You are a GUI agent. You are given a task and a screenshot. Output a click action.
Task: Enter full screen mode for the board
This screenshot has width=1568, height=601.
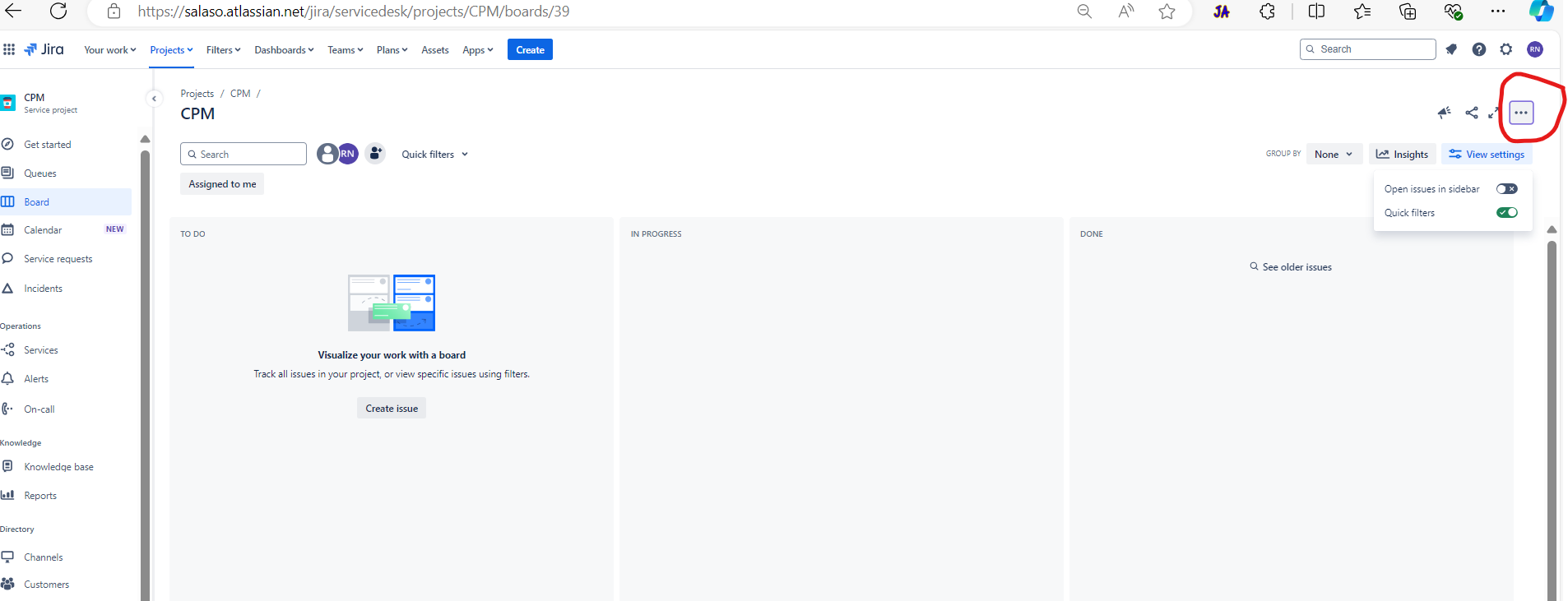click(1494, 113)
